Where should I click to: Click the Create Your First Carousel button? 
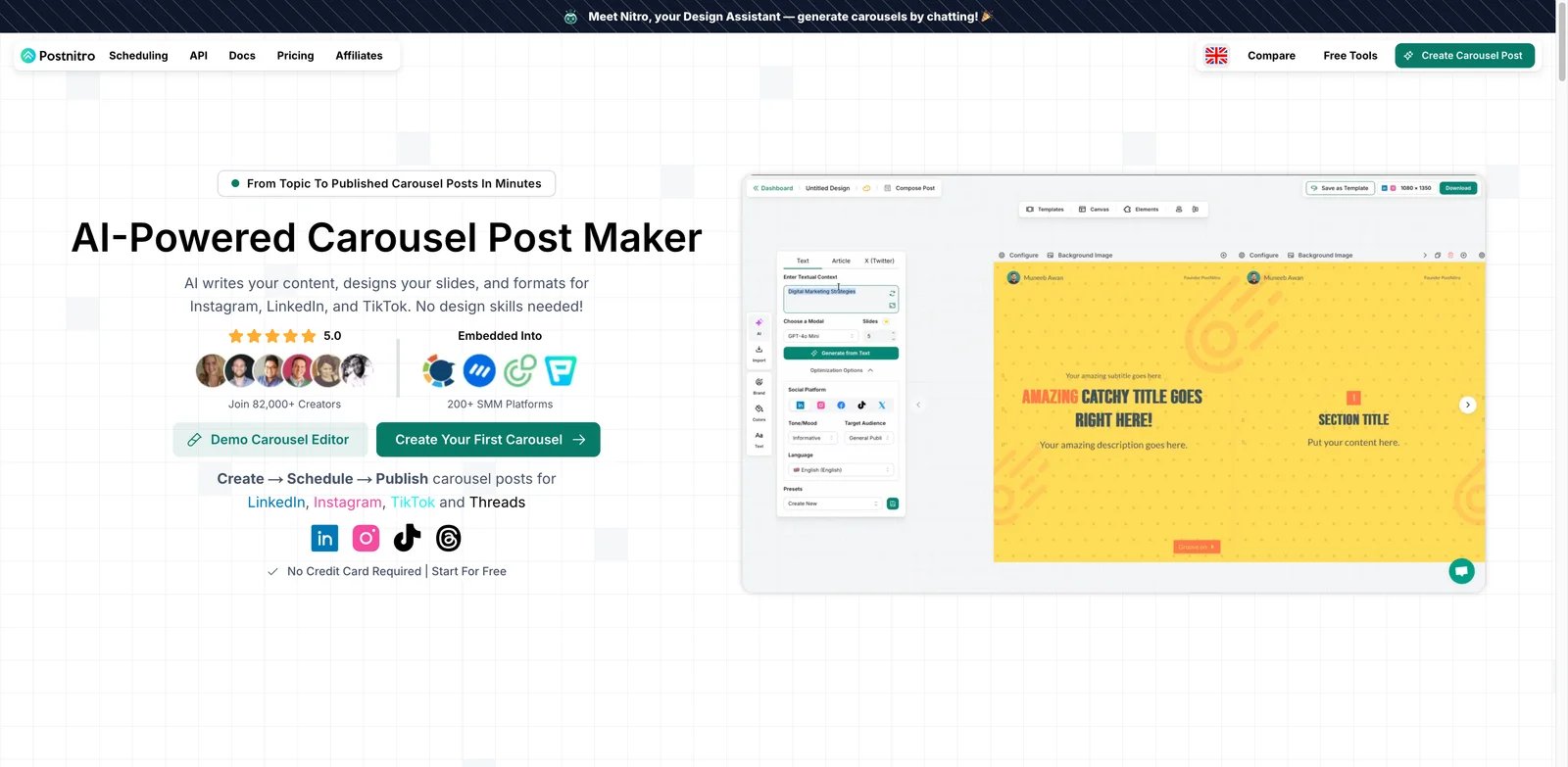tap(488, 440)
